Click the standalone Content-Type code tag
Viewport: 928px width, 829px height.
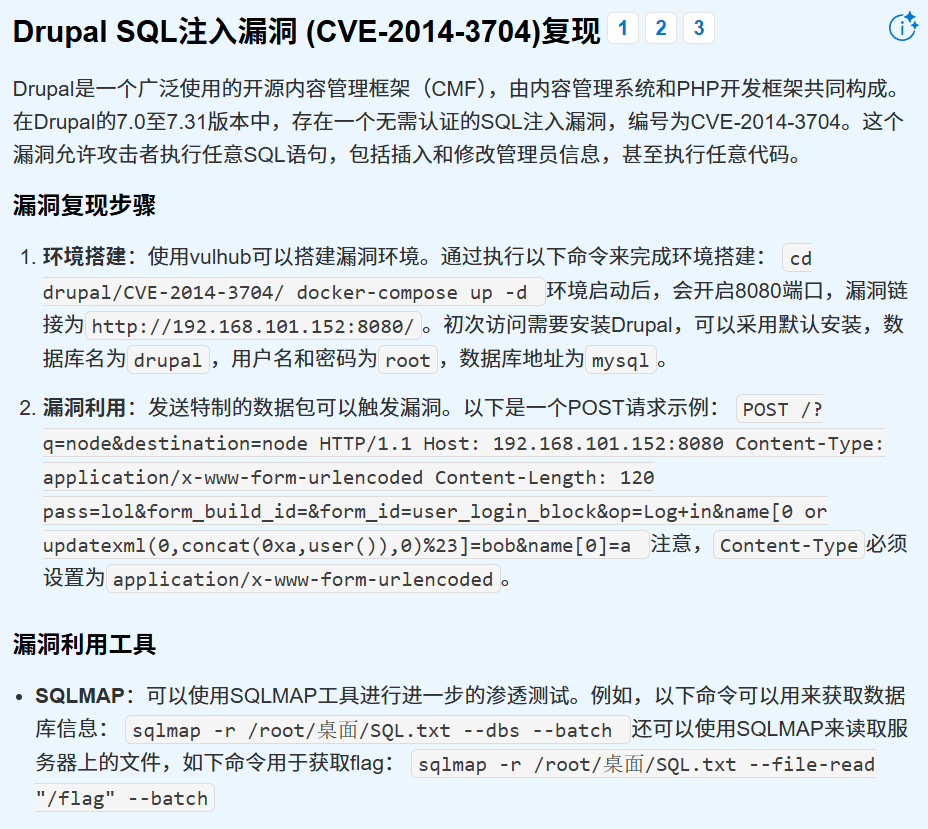(x=789, y=545)
